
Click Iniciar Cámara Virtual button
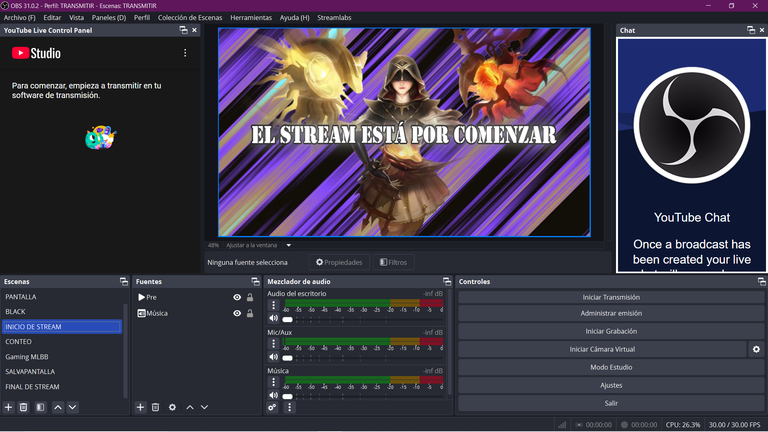[x=602, y=349]
